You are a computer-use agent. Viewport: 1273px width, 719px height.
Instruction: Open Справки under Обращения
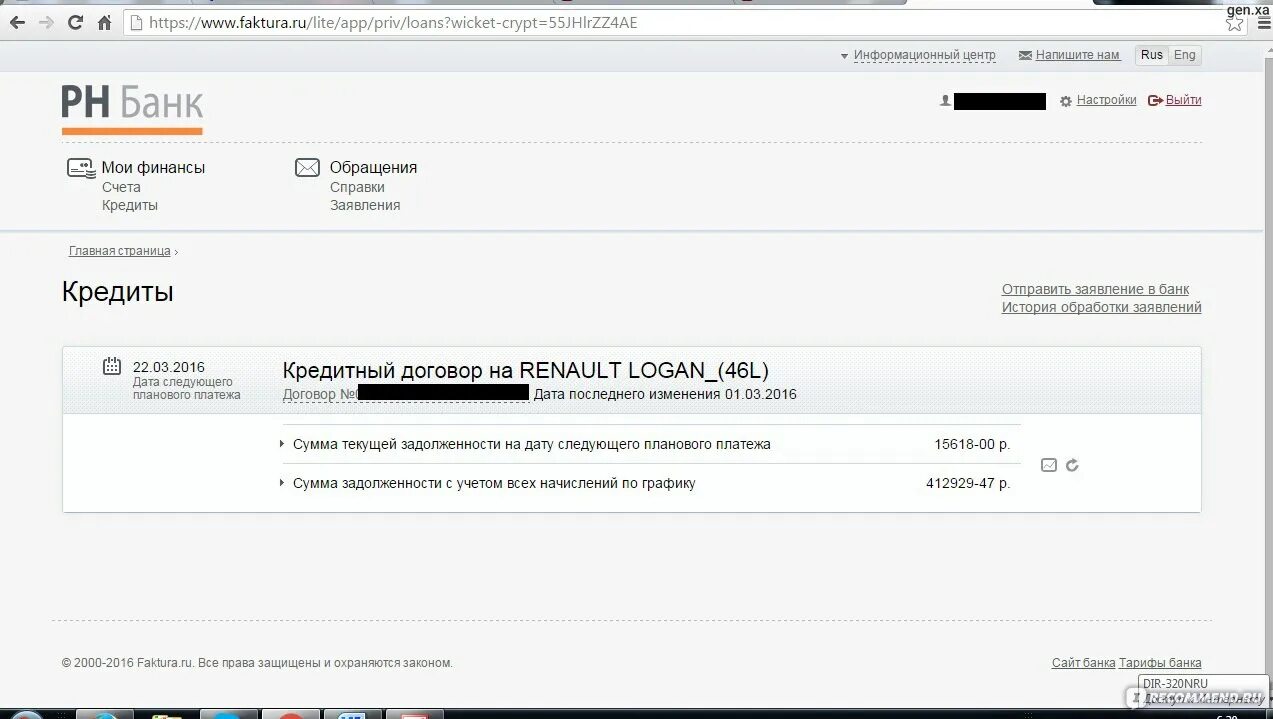(357, 187)
